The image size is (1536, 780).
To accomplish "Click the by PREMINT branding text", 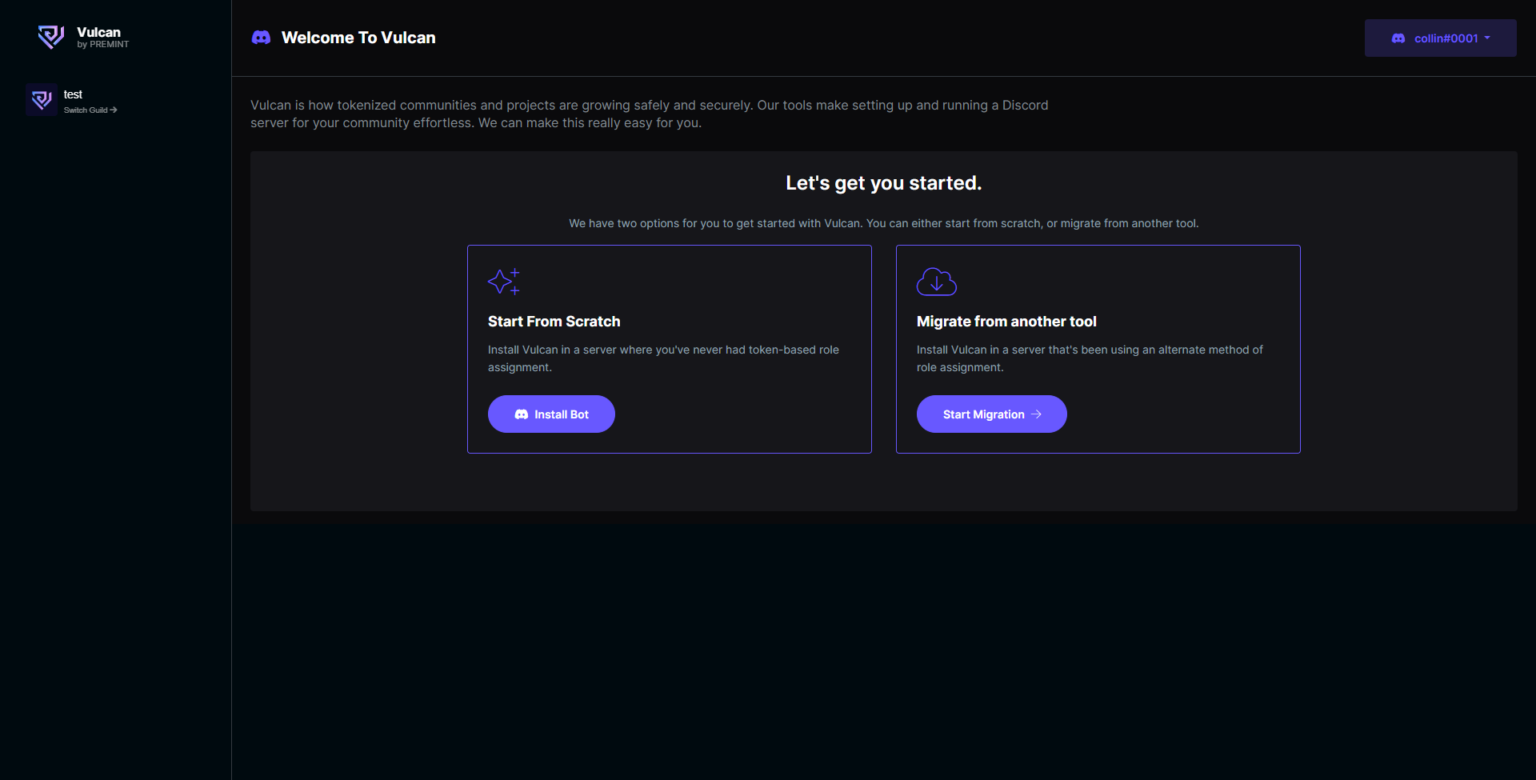I will tap(102, 43).
